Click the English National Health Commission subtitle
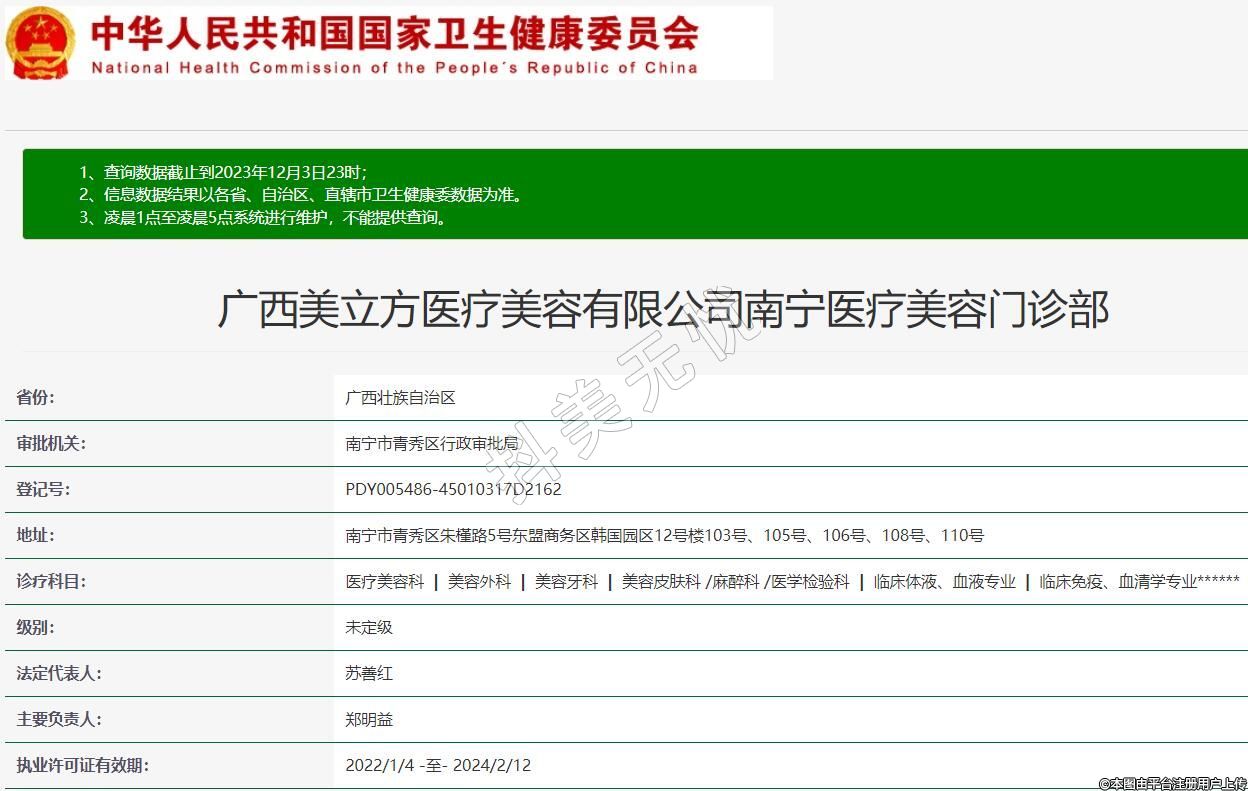 pyautogui.click(x=394, y=68)
